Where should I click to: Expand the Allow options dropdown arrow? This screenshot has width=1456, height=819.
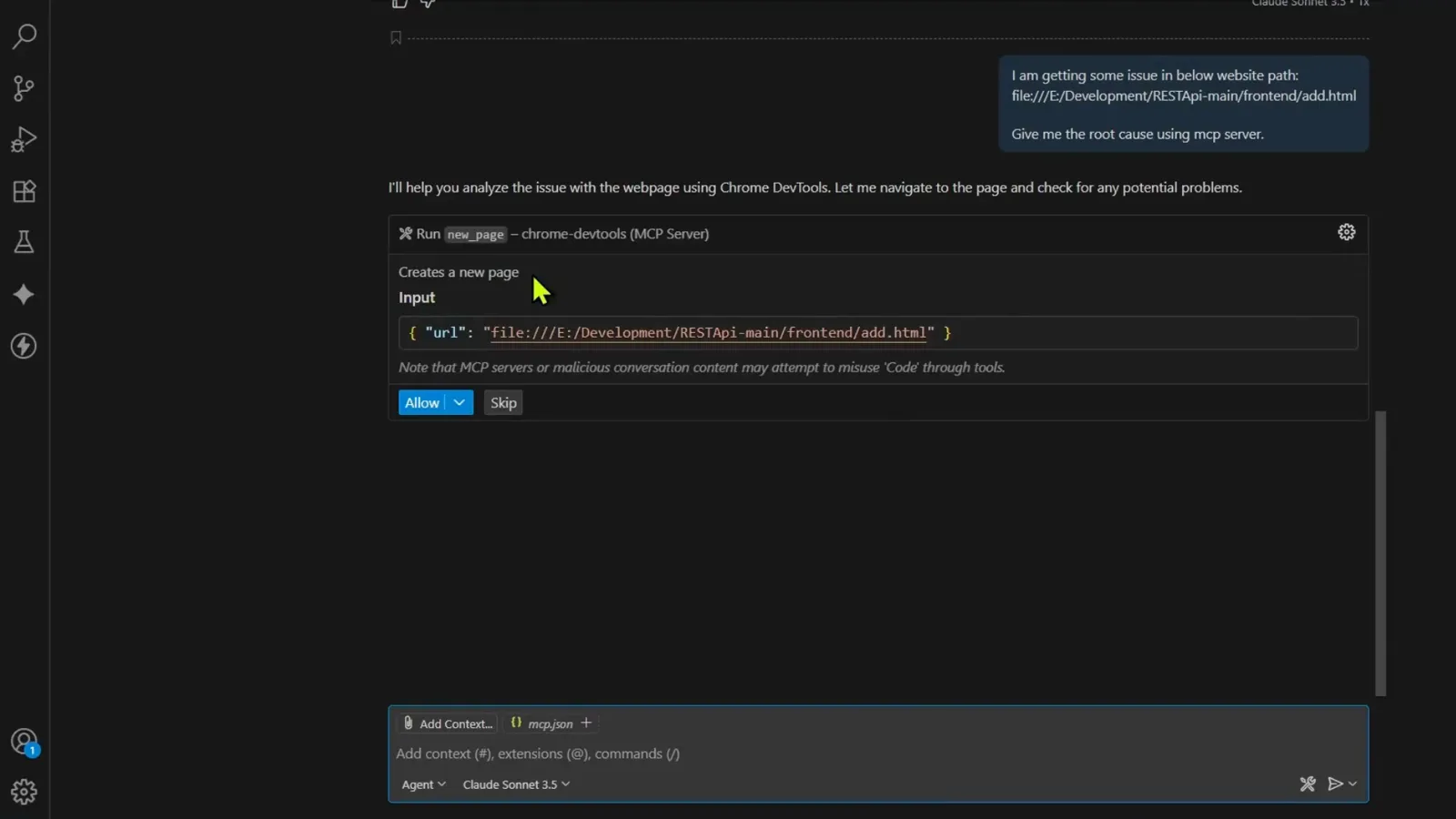[460, 402]
